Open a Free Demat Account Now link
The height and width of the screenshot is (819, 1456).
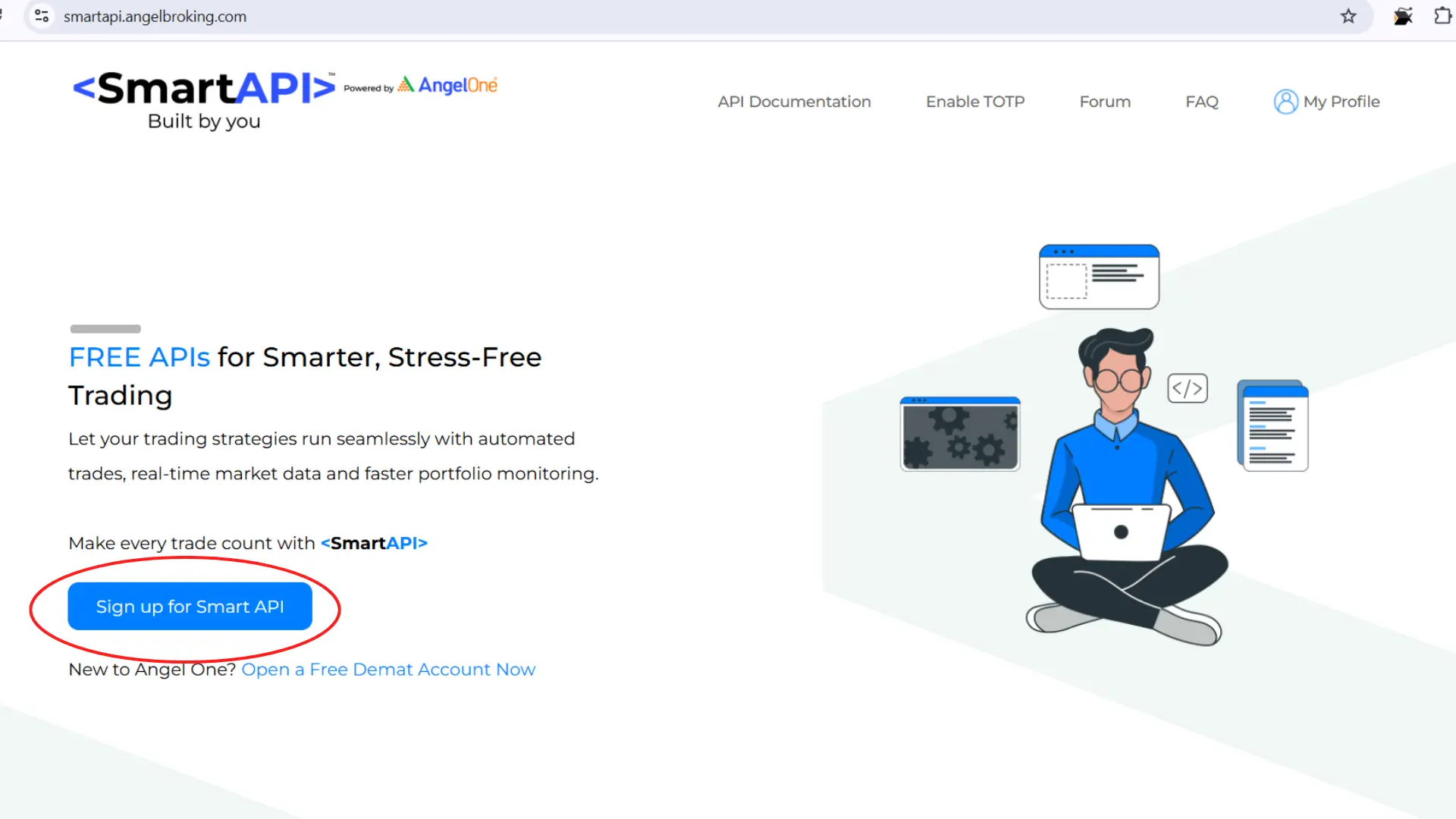(388, 670)
